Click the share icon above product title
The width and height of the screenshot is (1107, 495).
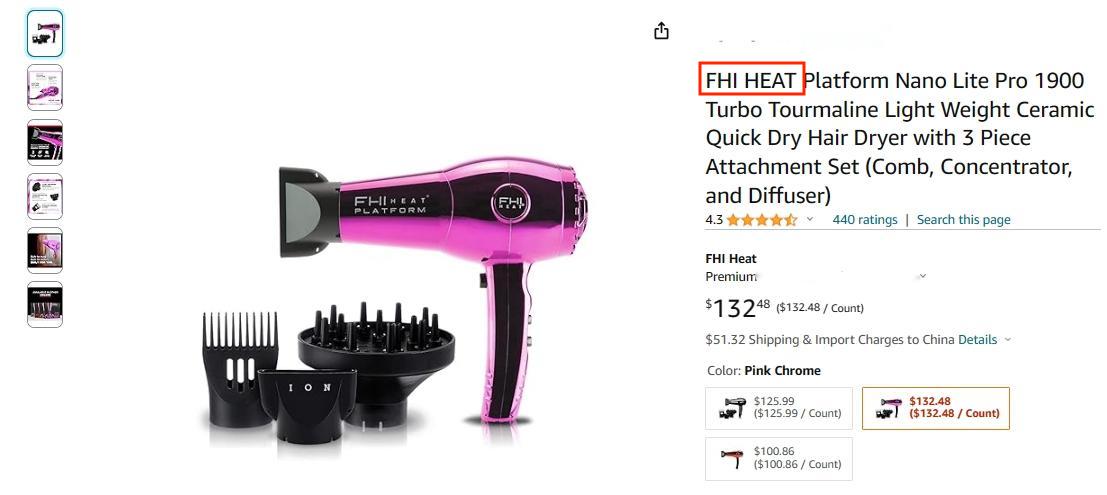pos(661,30)
